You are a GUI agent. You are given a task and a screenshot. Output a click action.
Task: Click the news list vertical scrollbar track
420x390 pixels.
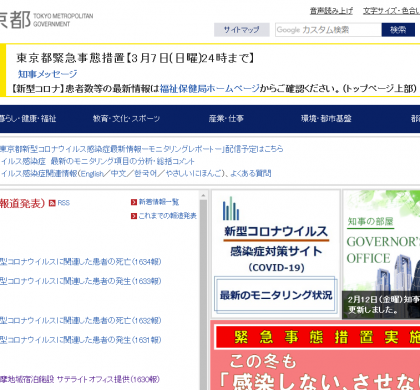[x=203, y=295]
